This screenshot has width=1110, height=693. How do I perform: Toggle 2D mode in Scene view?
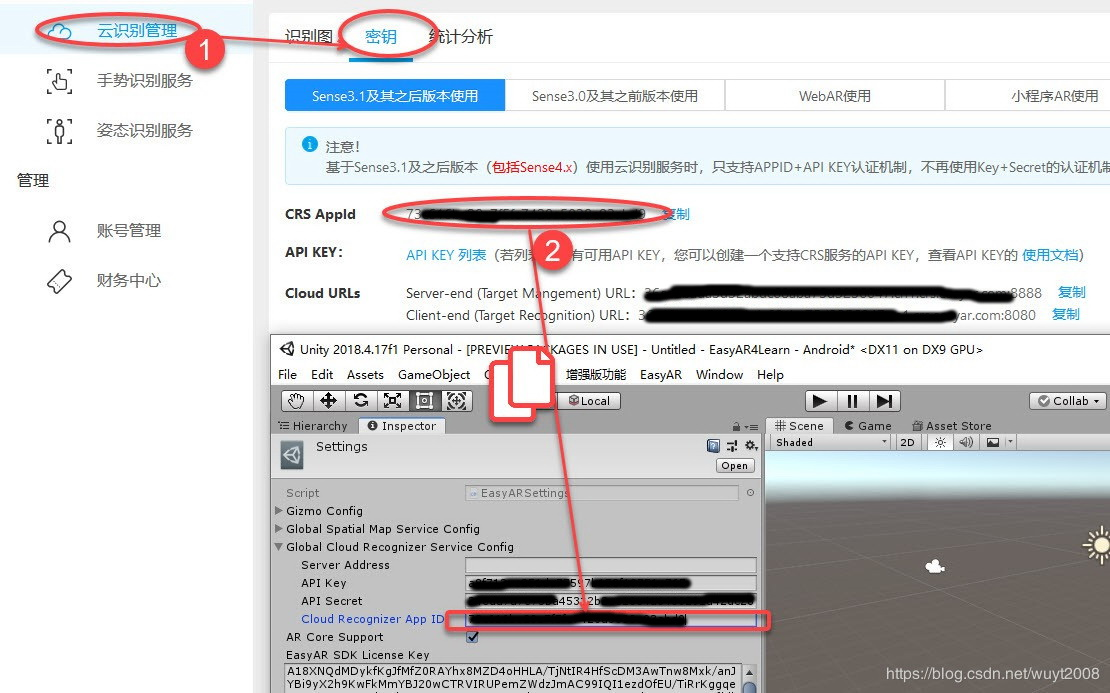[907, 442]
